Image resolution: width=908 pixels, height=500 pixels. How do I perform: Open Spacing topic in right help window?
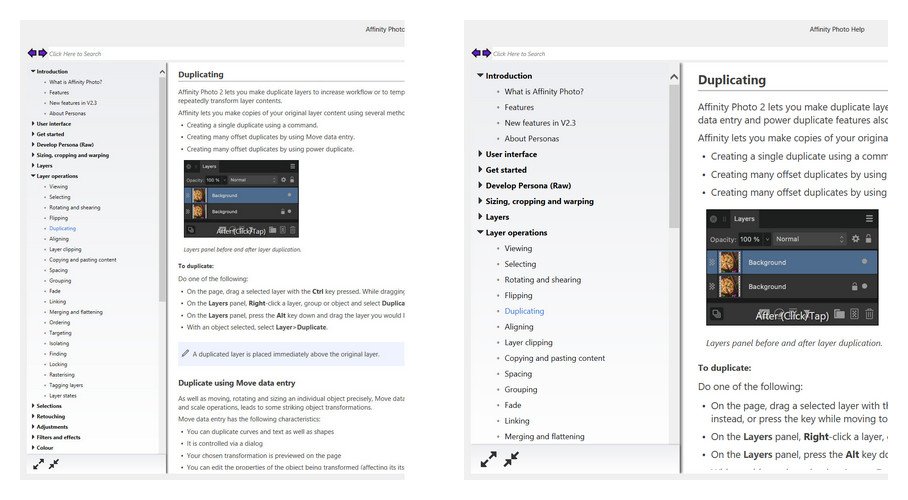pos(518,374)
